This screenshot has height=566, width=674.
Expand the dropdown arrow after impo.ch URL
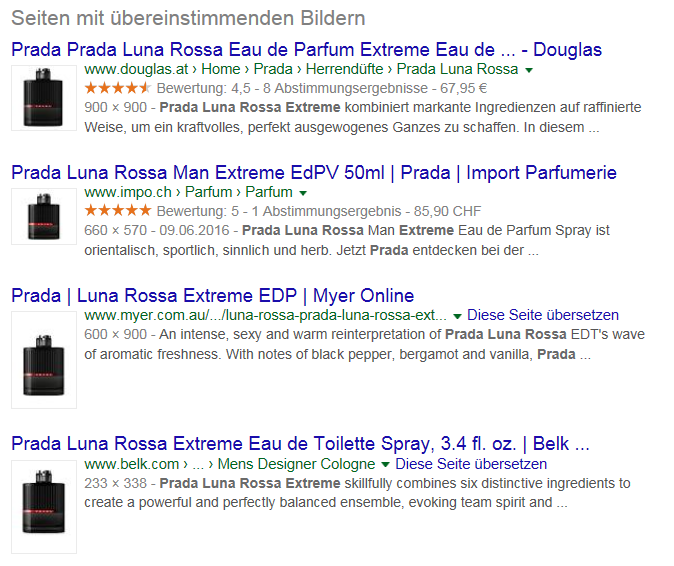coord(303,193)
